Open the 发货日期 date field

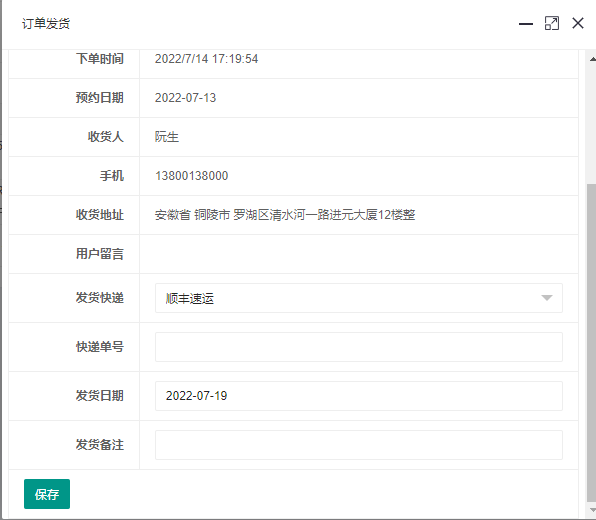[358, 396]
